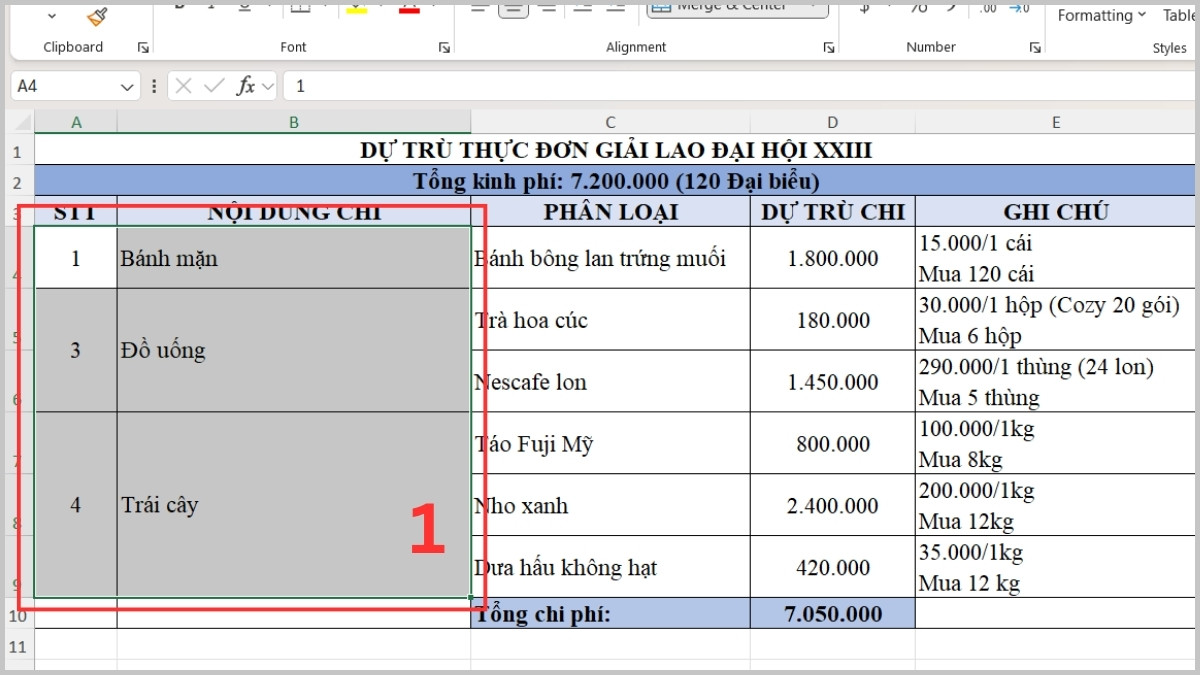
Task: Open the Clipboard pane launcher
Action: [x=143, y=46]
